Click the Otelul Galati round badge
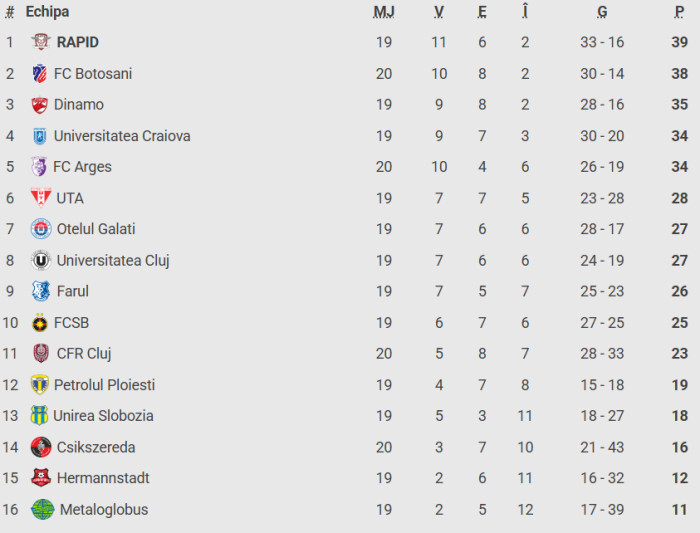 (x=41, y=229)
